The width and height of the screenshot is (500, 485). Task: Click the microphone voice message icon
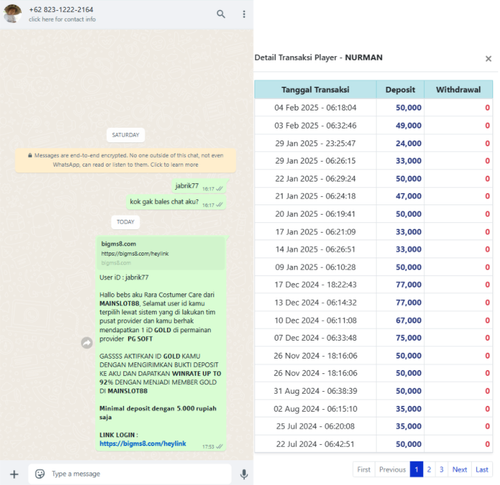click(x=244, y=474)
